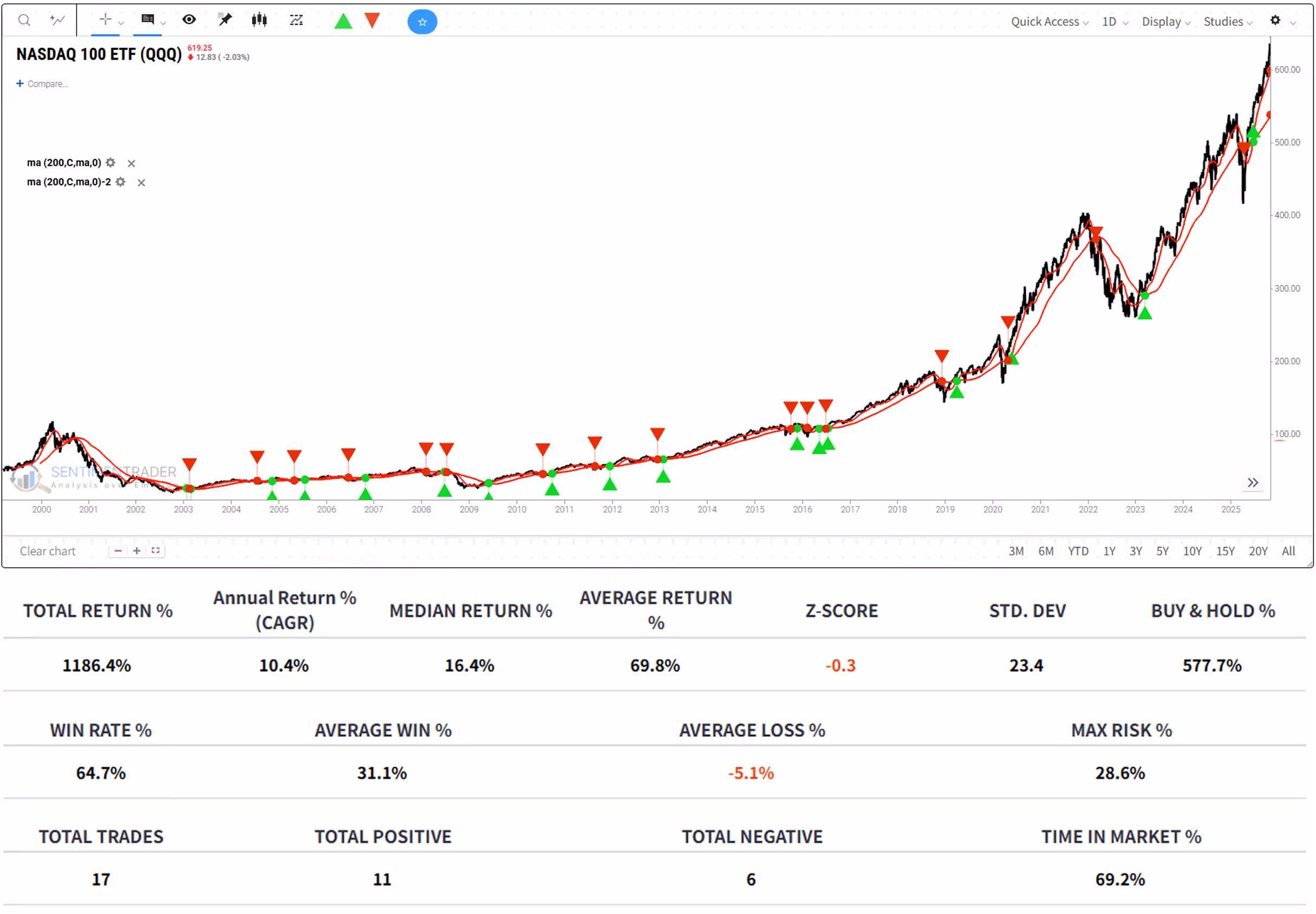Select the crosshair tool

(105, 20)
